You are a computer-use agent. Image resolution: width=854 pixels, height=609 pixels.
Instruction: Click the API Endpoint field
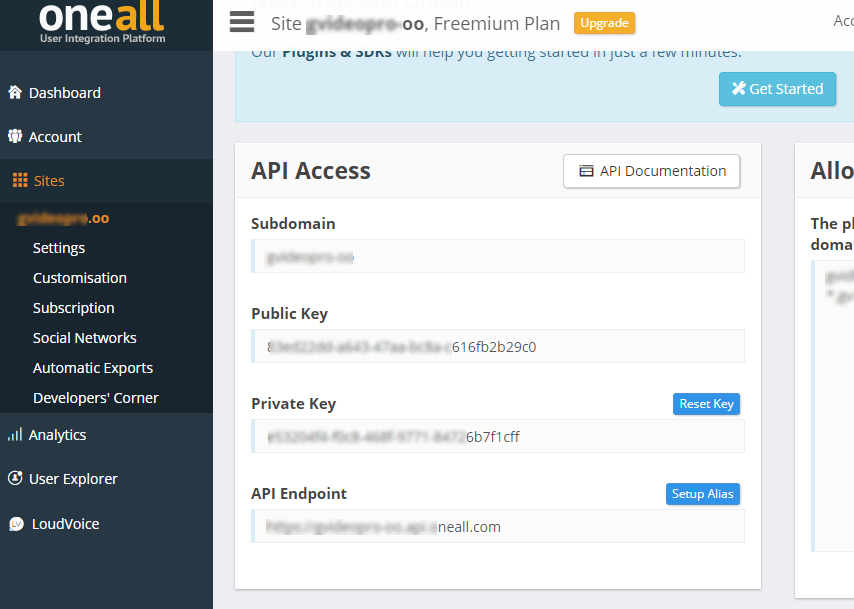click(x=498, y=526)
